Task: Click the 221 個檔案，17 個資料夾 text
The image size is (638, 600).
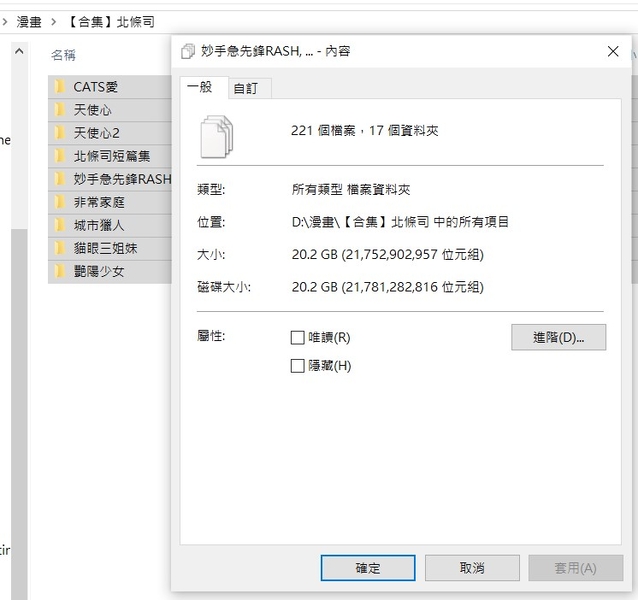Action: 365,131
